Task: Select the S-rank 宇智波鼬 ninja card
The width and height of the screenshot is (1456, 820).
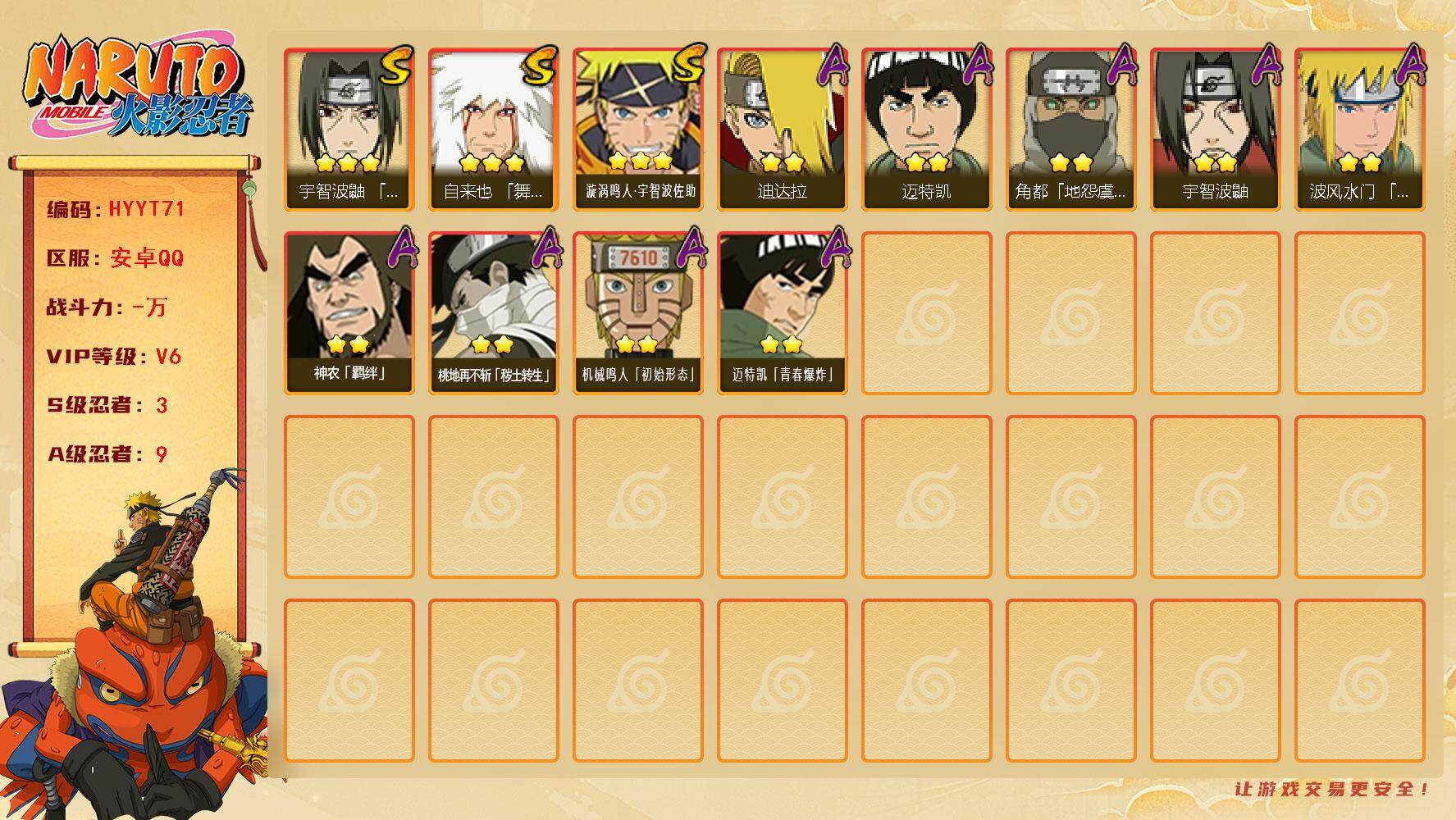Action: 349,129
